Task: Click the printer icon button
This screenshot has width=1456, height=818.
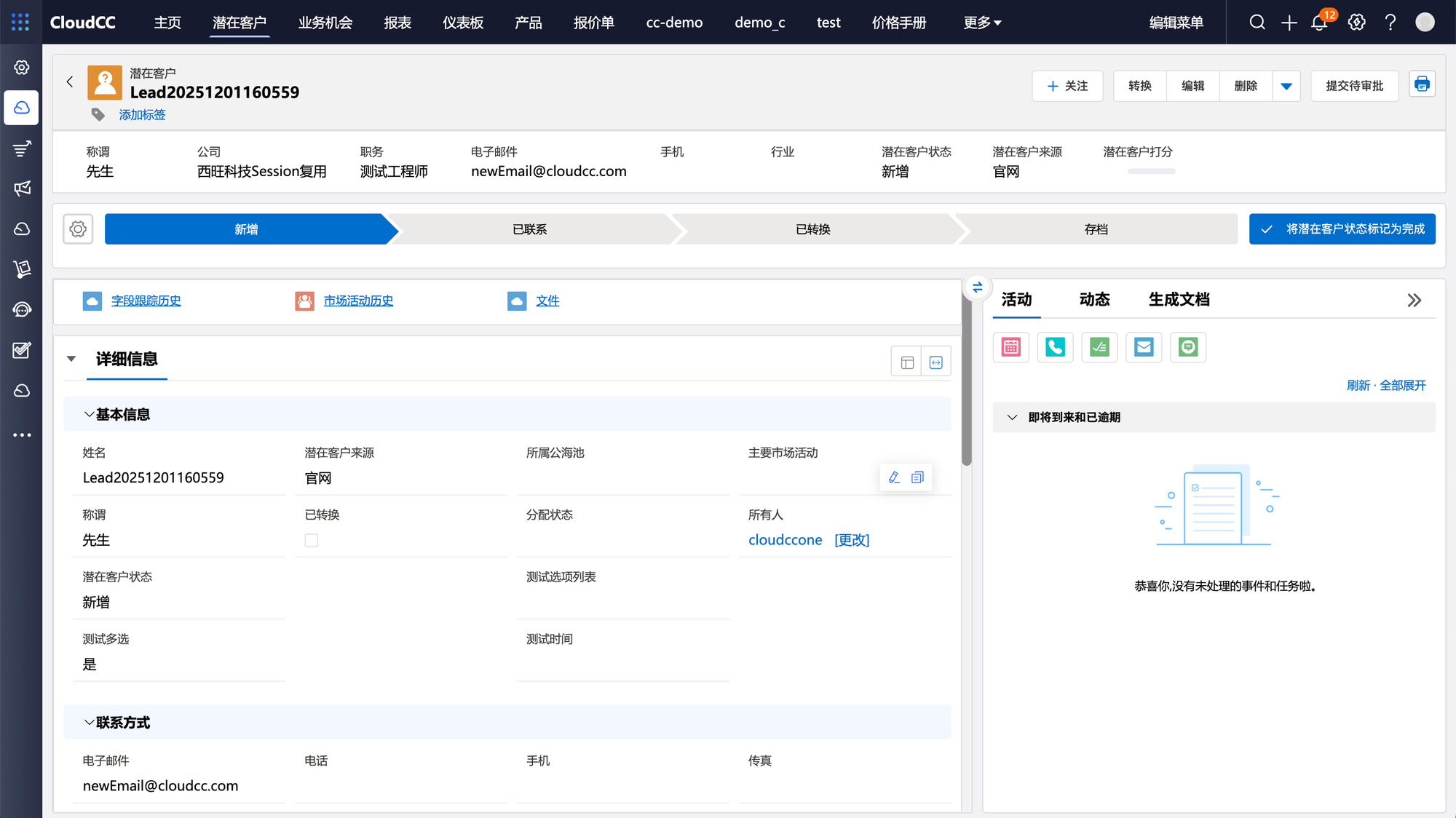Action: click(1422, 84)
